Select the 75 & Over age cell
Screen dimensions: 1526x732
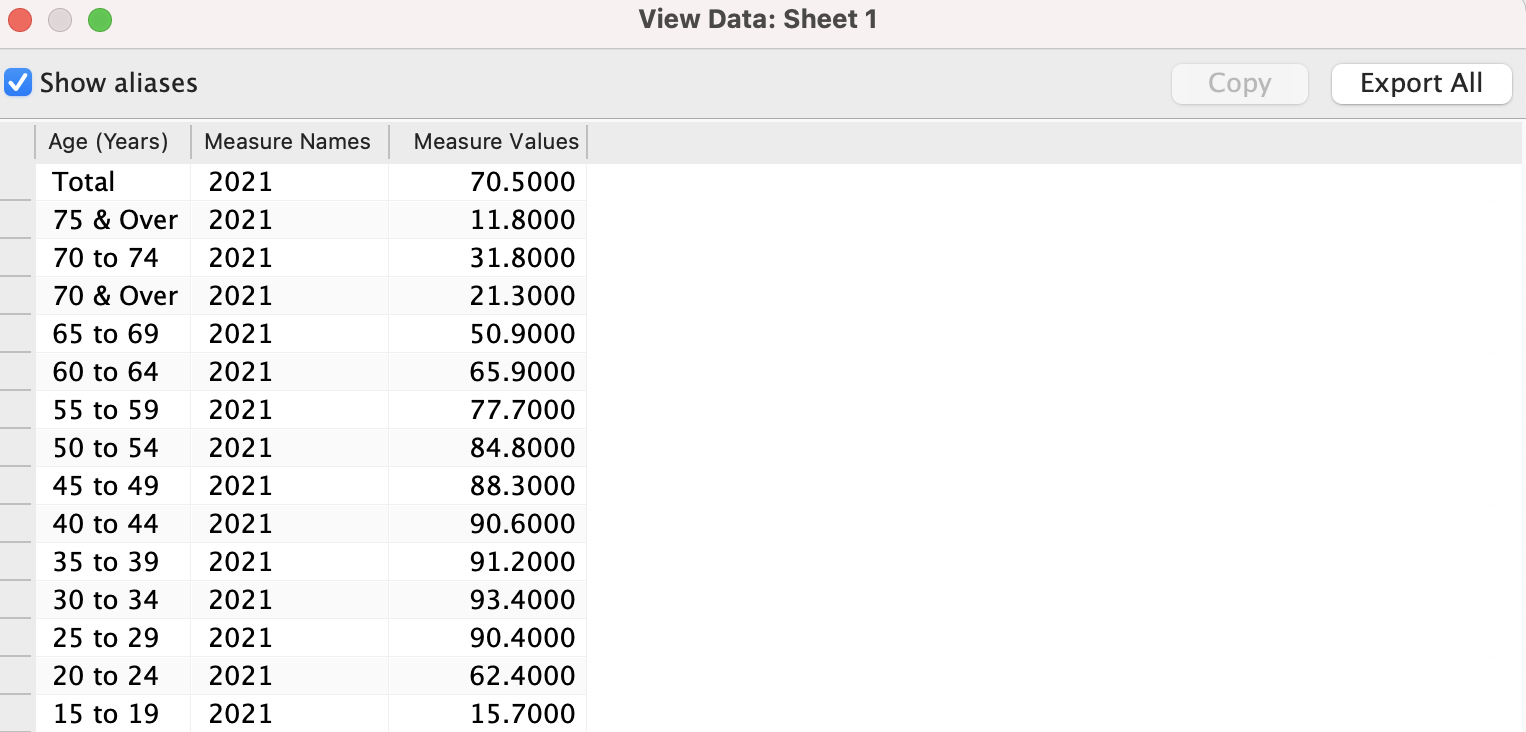click(x=115, y=220)
